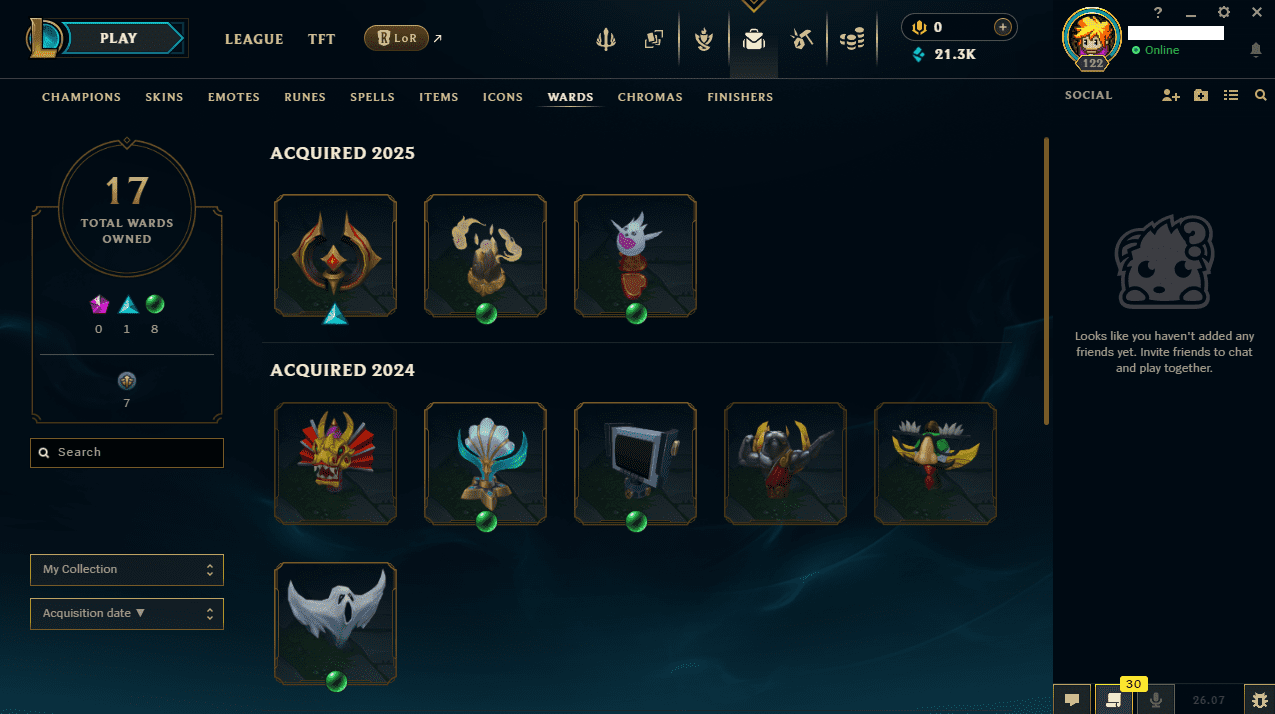
Task: Click the wards Search field
Action: click(127, 452)
